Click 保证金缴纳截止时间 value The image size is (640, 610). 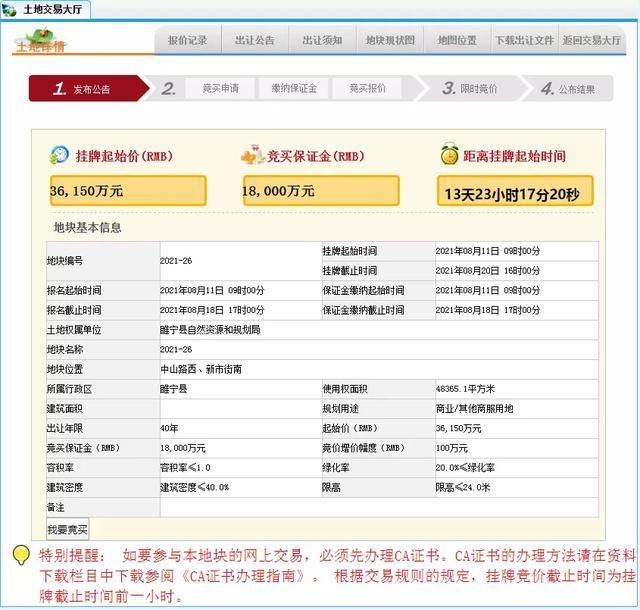488,310
